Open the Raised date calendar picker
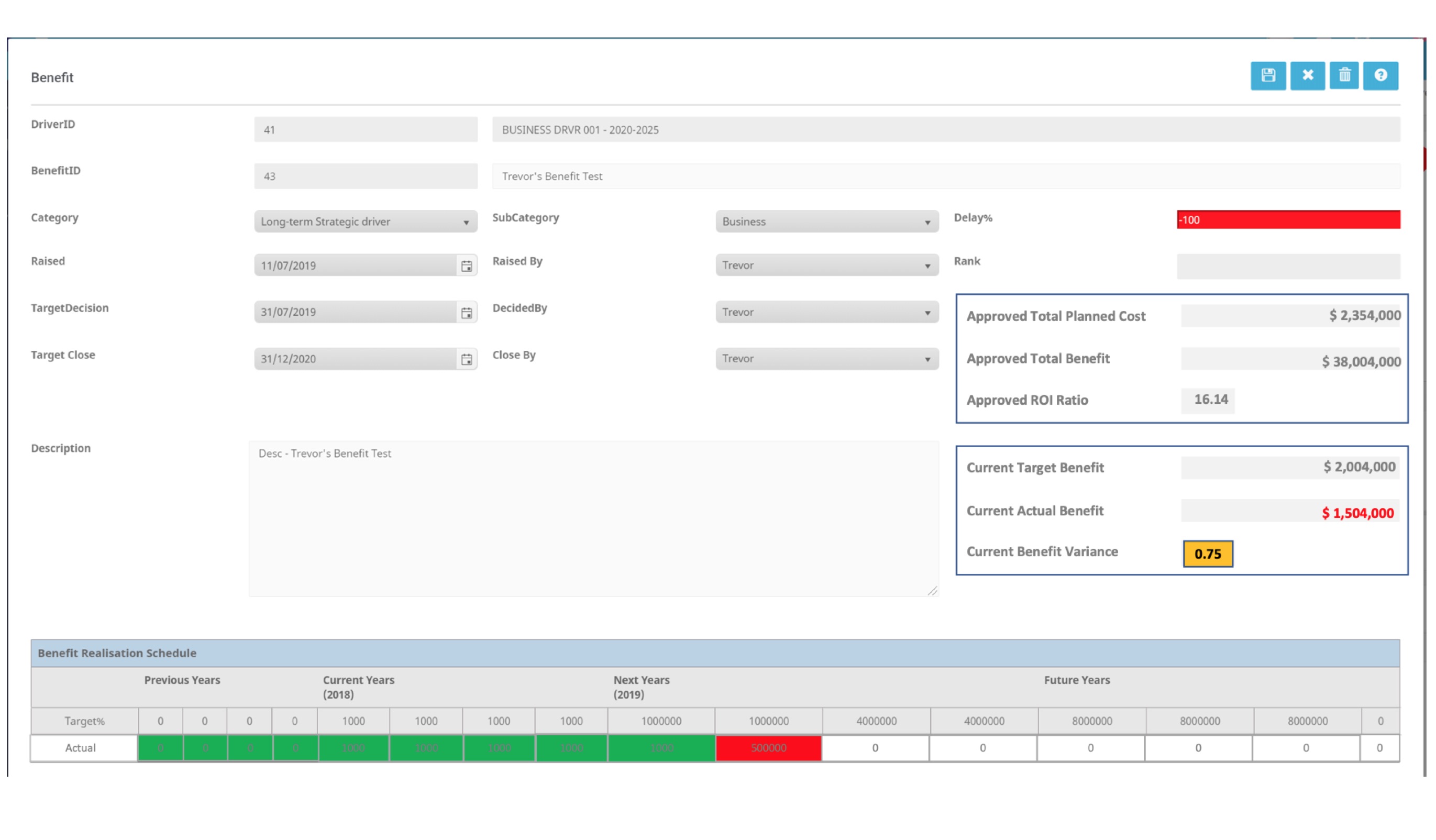The width and height of the screenshot is (1436, 840). (466, 266)
